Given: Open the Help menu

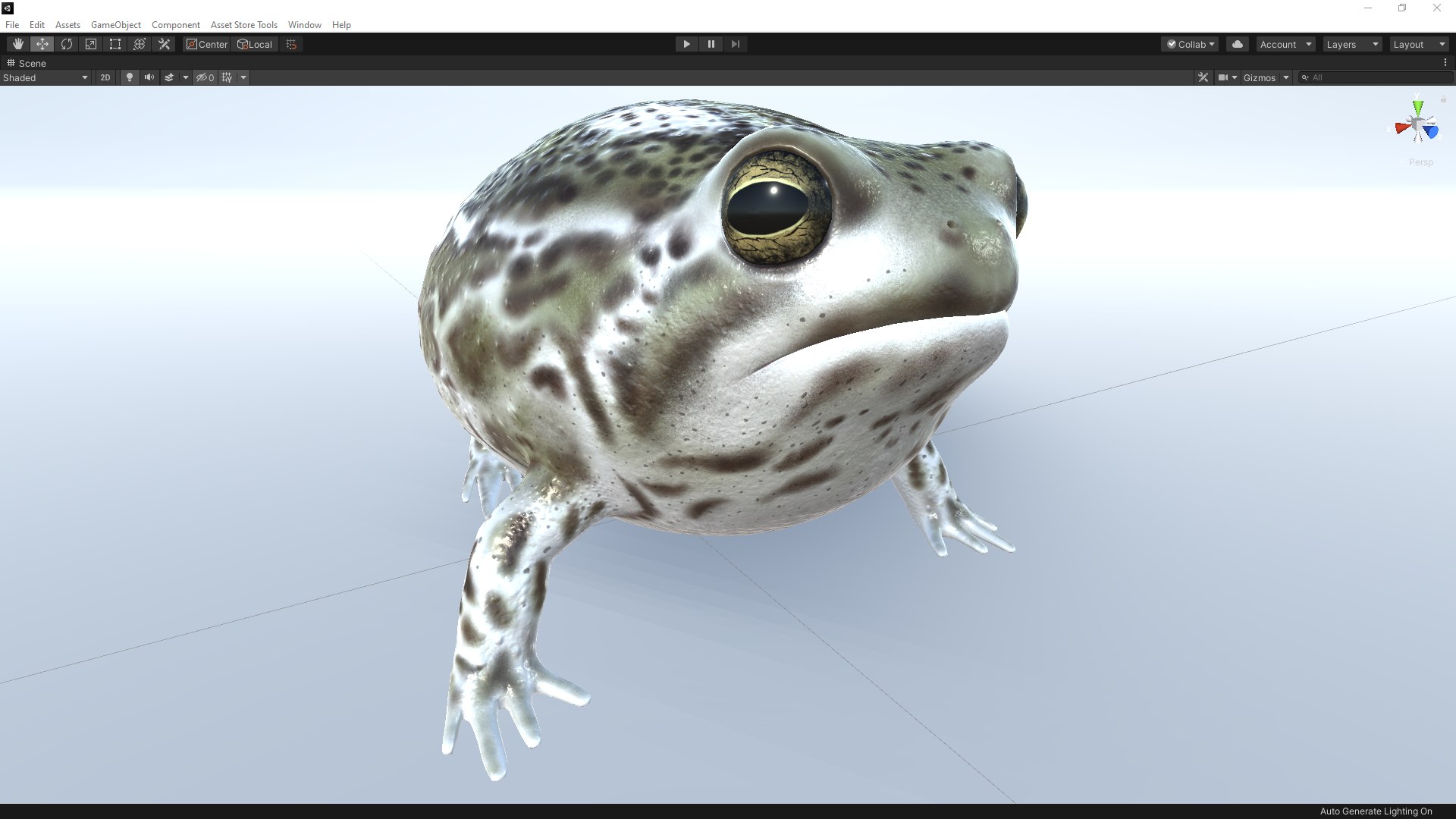Looking at the screenshot, I should coord(341,24).
